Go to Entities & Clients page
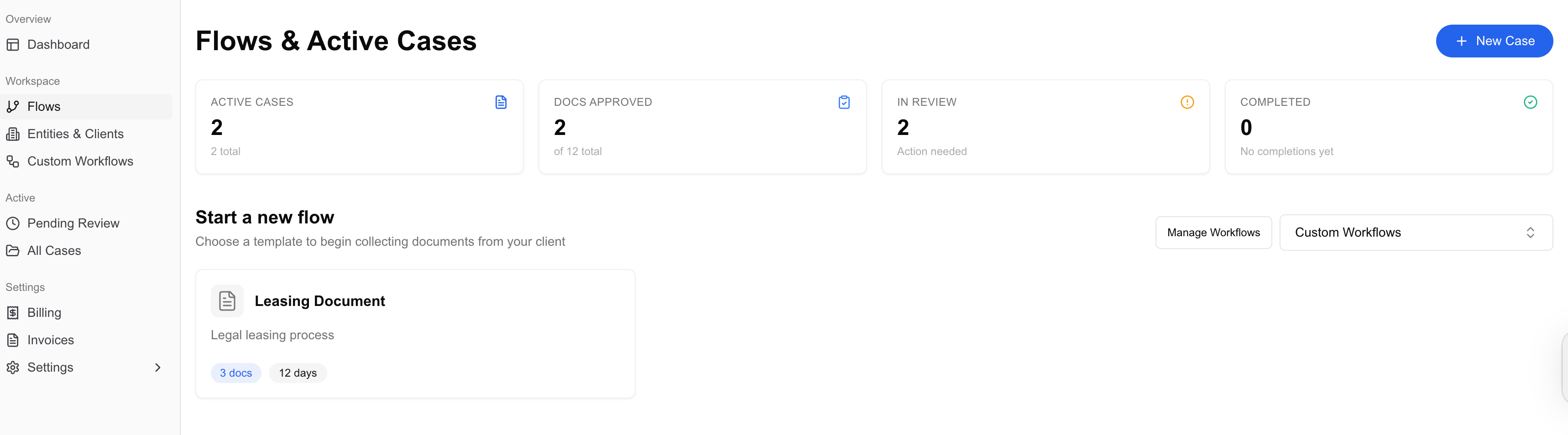1568x435 pixels. tap(86, 134)
